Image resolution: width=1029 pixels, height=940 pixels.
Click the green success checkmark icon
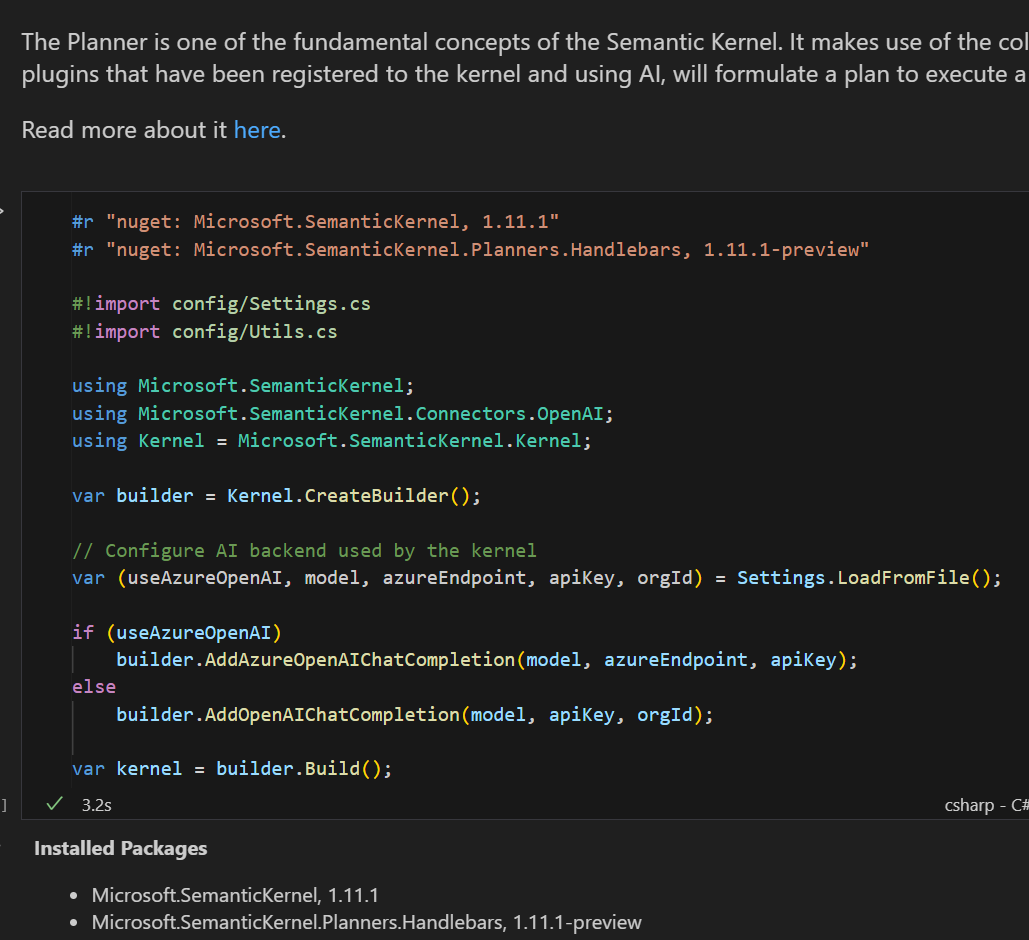tap(54, 803)
